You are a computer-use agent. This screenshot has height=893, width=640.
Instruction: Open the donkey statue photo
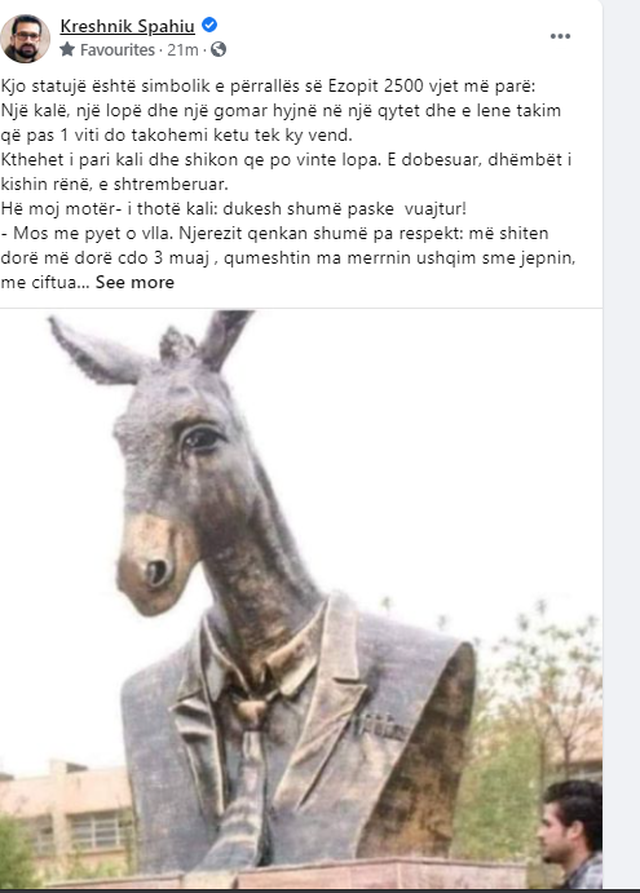click(x=301, y=599)
